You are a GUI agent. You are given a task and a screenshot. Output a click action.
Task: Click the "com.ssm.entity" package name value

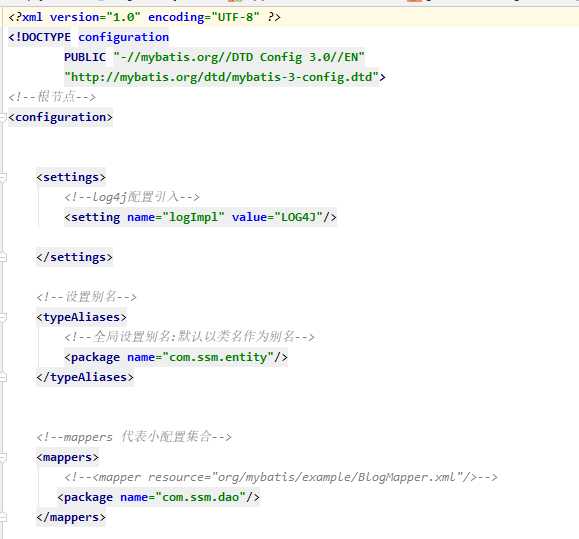[218, 357]
